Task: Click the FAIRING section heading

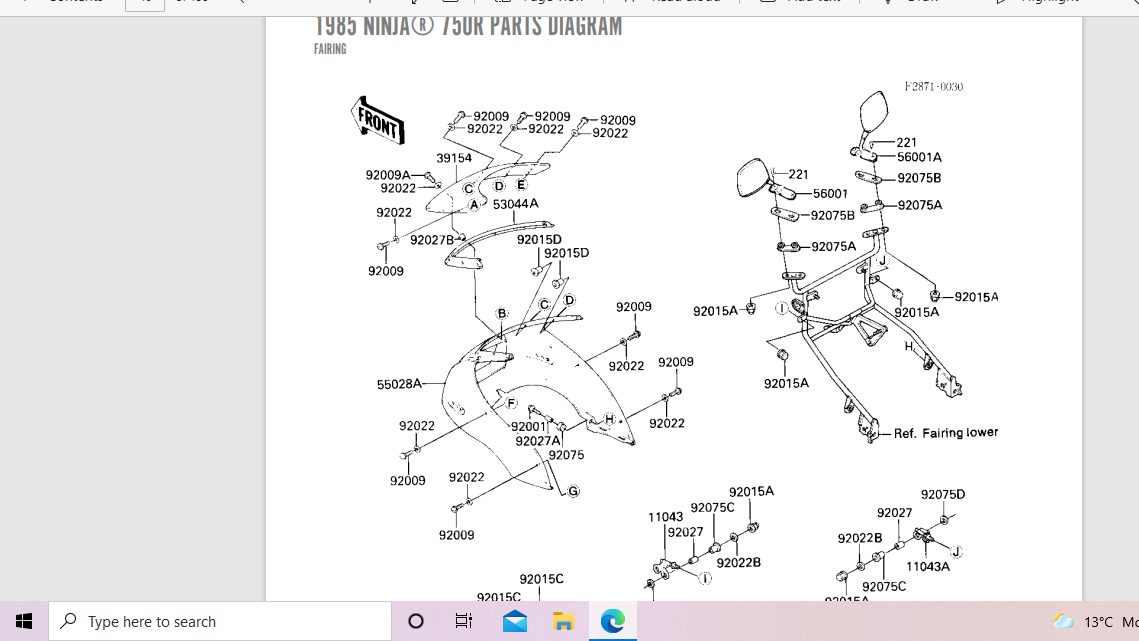Action: (x=330, y=49)
